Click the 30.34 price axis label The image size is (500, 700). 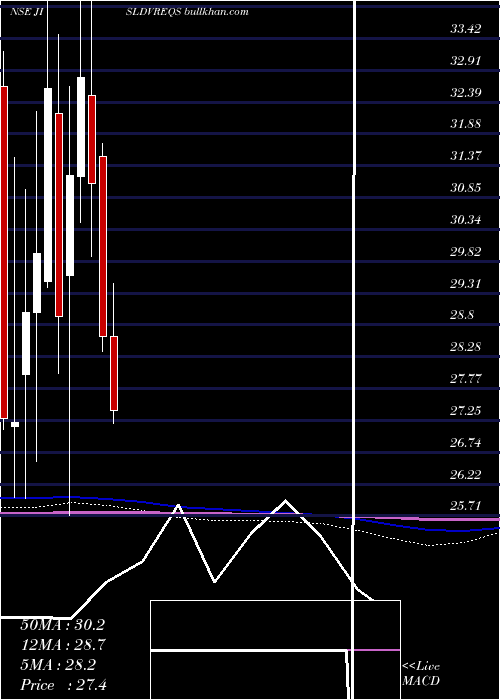(466, 220)
